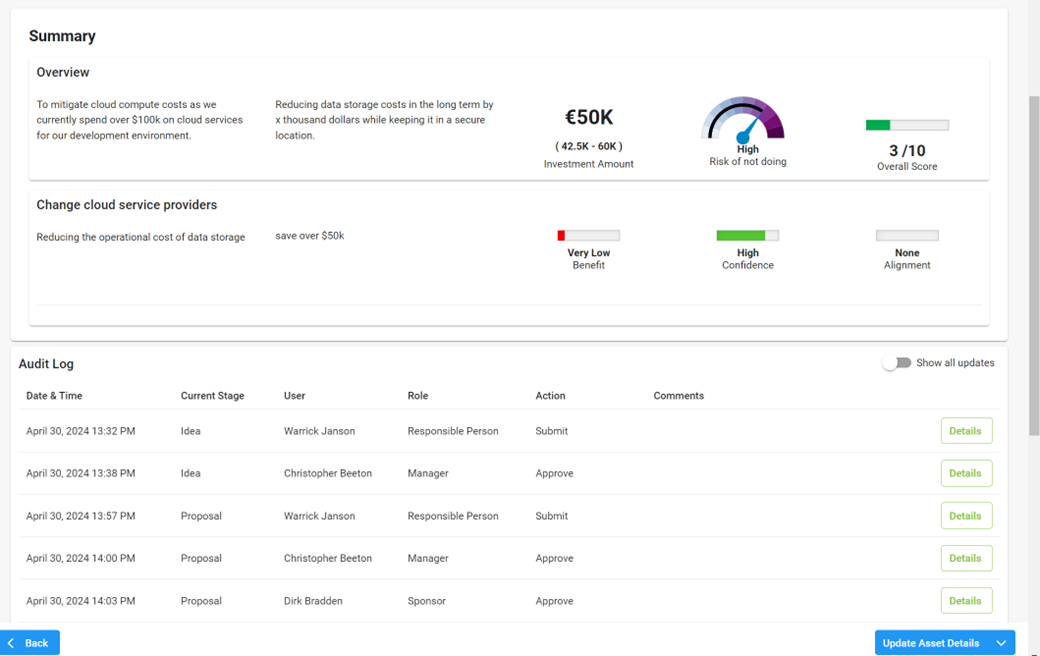Image resolution: width=1040 pixels, height=656 pixels.
Task: Click the Overall Score progress bar
Action: pos(907,124)
